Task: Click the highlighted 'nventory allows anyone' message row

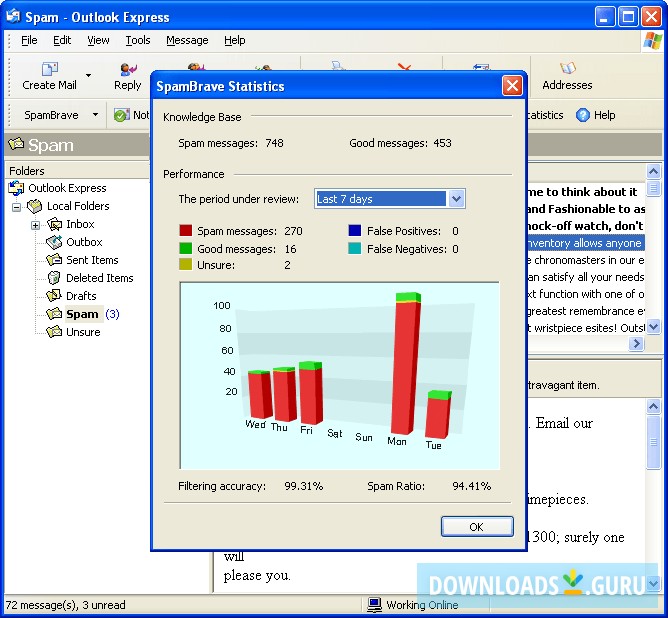Action: tap(586, 243)
